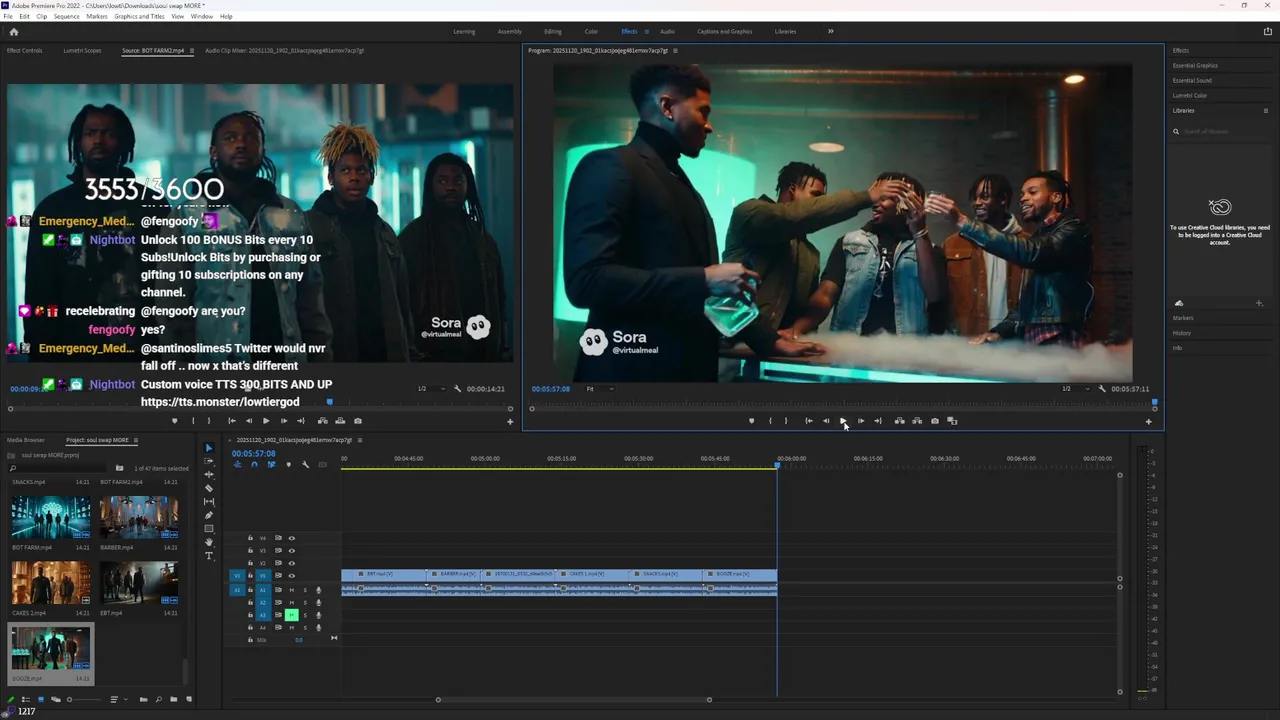Select the Ripple Edit tool
This screenshot has width=1280, height=720.
click(209, 475)
